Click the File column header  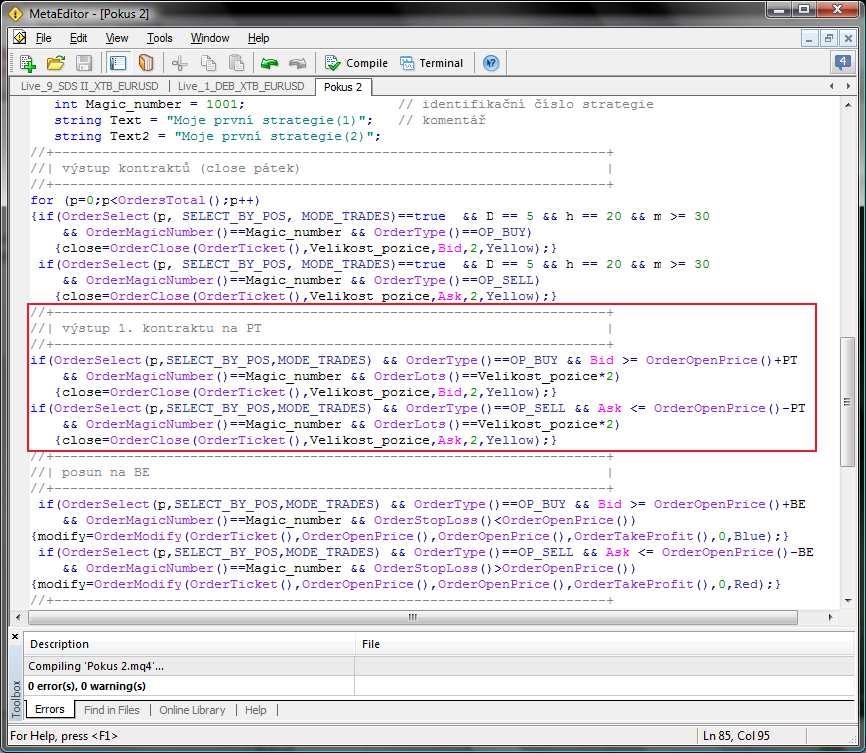(605, 644)
